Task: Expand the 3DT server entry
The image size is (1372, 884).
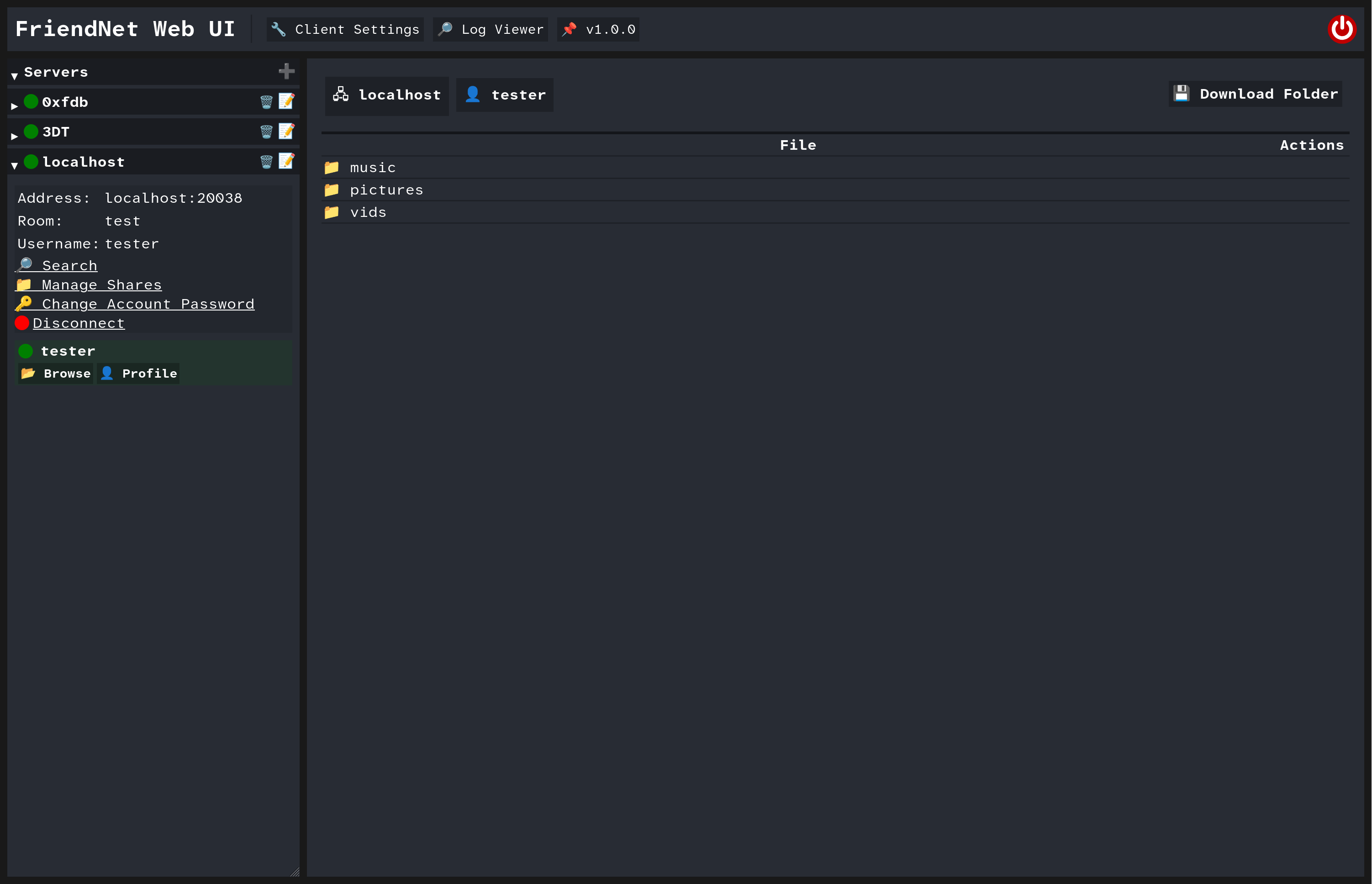Action: click(x=14, y=136)
